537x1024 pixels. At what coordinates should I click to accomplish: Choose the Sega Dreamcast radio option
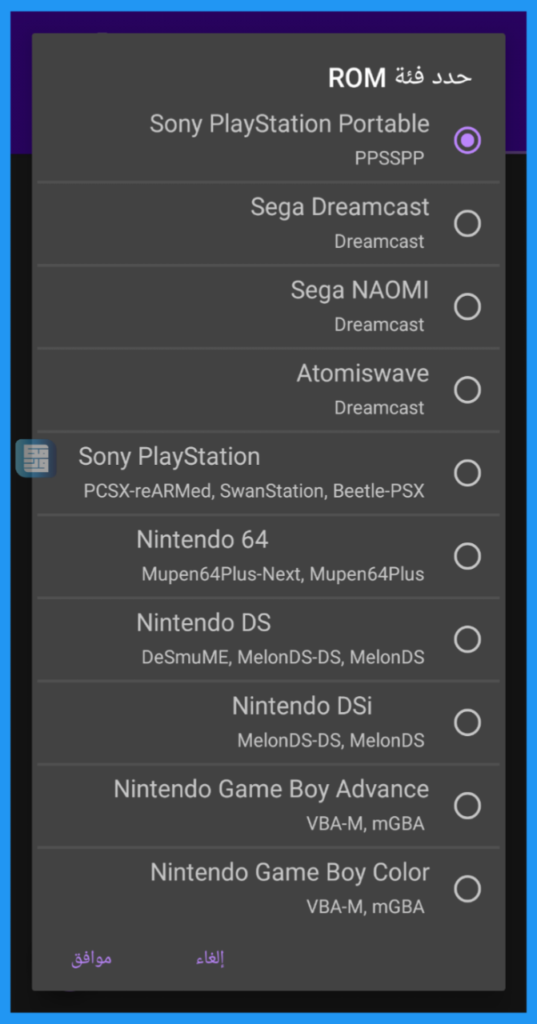(467, 223)
